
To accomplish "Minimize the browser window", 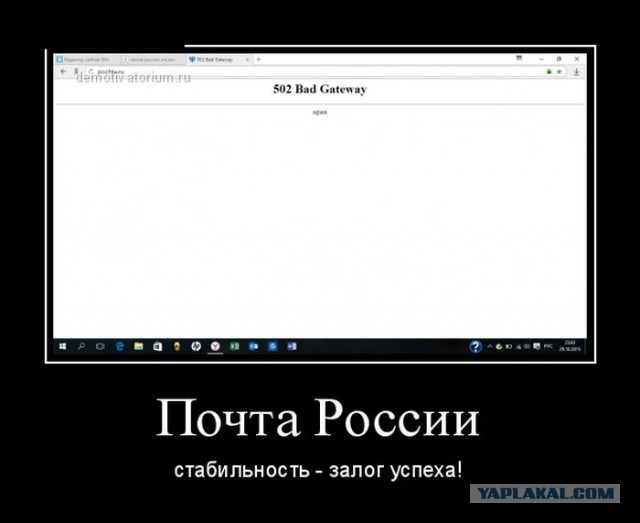I will click(x=541, y=59).
